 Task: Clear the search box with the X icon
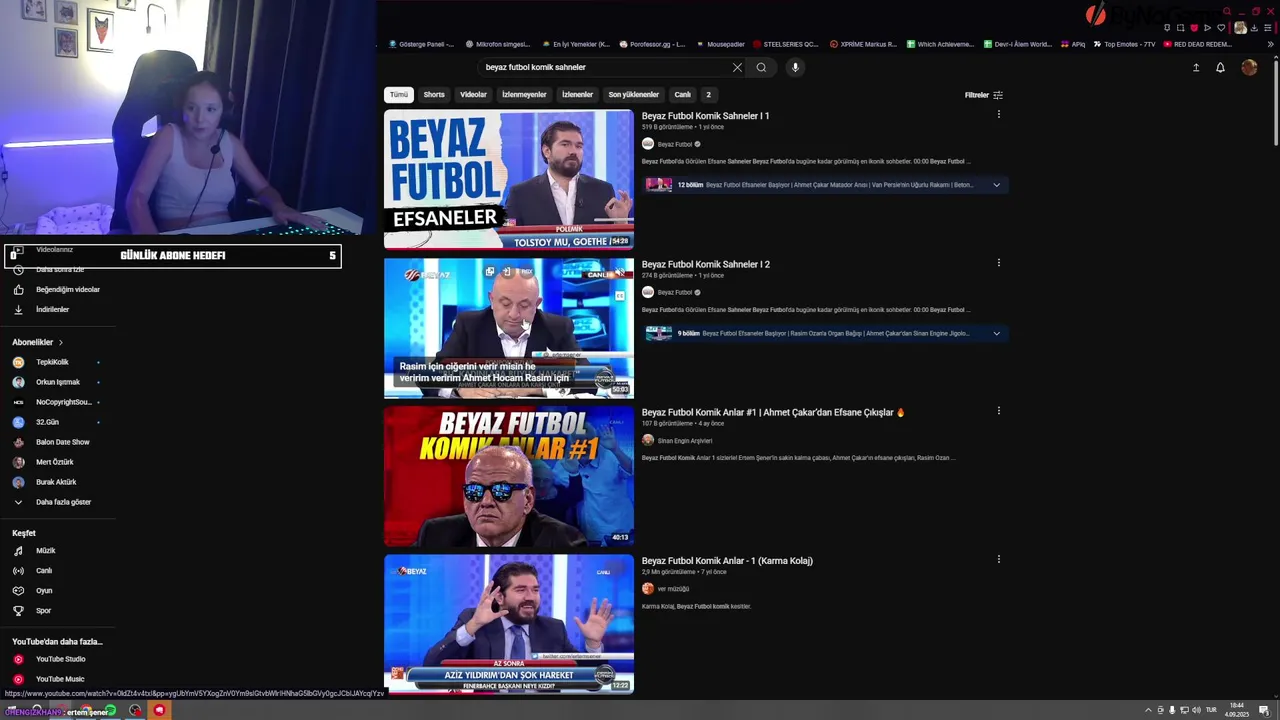tap(737, 67)
